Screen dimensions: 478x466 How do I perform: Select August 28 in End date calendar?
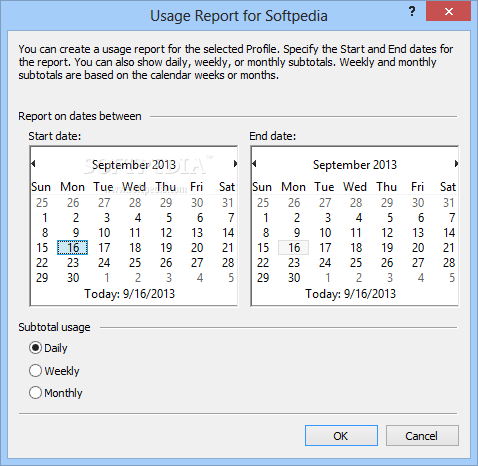(x=356, y=203)
